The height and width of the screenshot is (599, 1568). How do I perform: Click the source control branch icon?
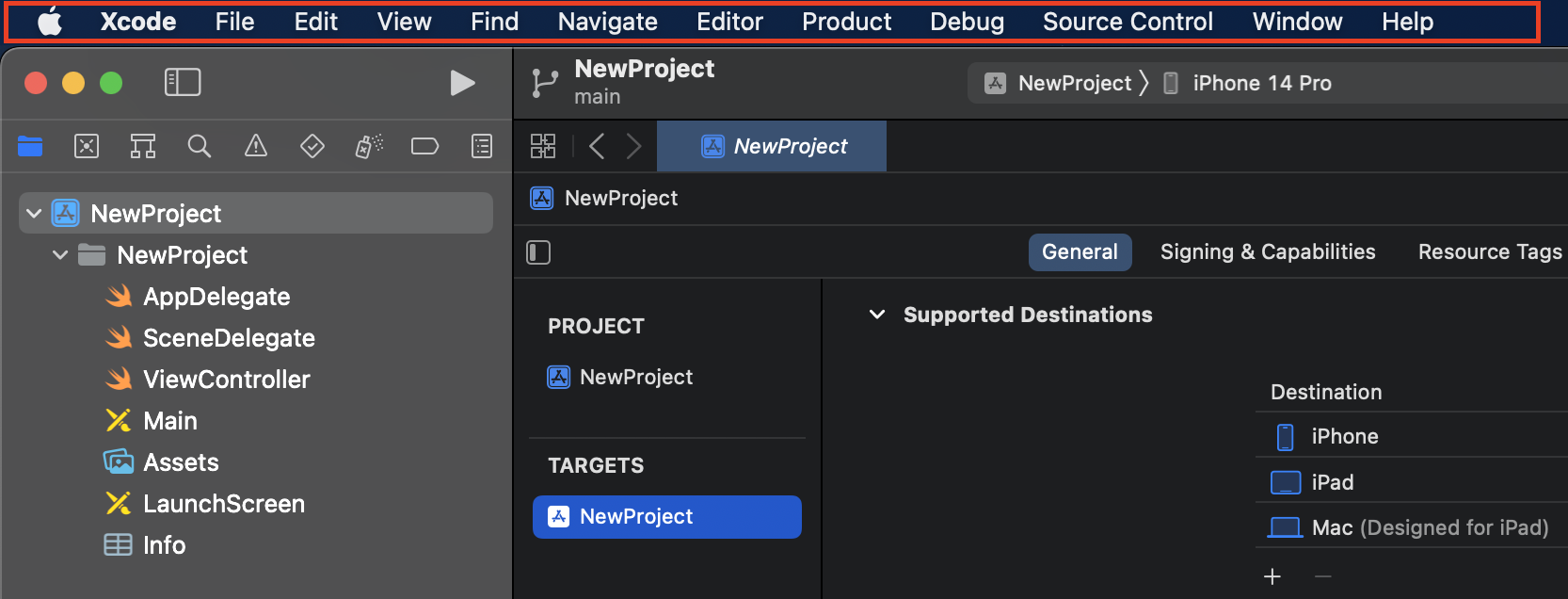pyautogui.click(x=544, y=83)
